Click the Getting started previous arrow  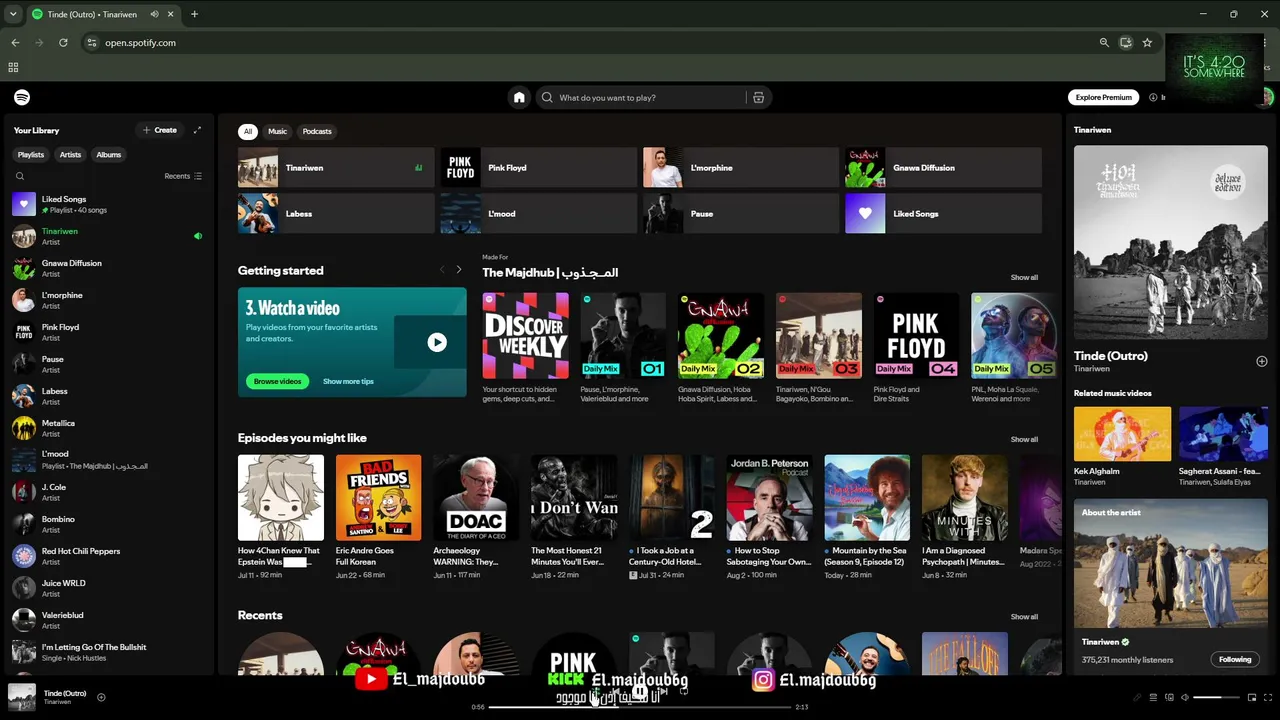(442, 270)
